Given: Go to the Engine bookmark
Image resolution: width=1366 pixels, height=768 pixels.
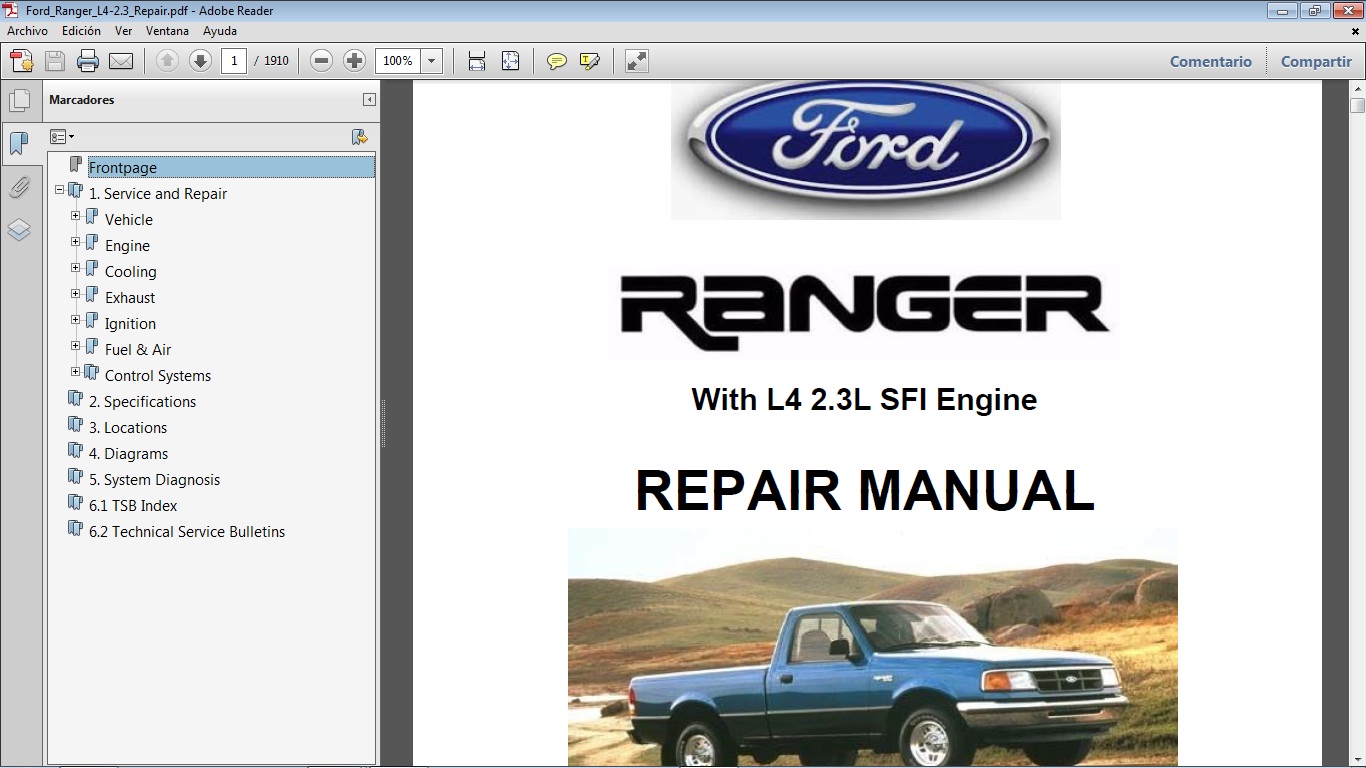Looking at the screenshot, I should 127,246.
